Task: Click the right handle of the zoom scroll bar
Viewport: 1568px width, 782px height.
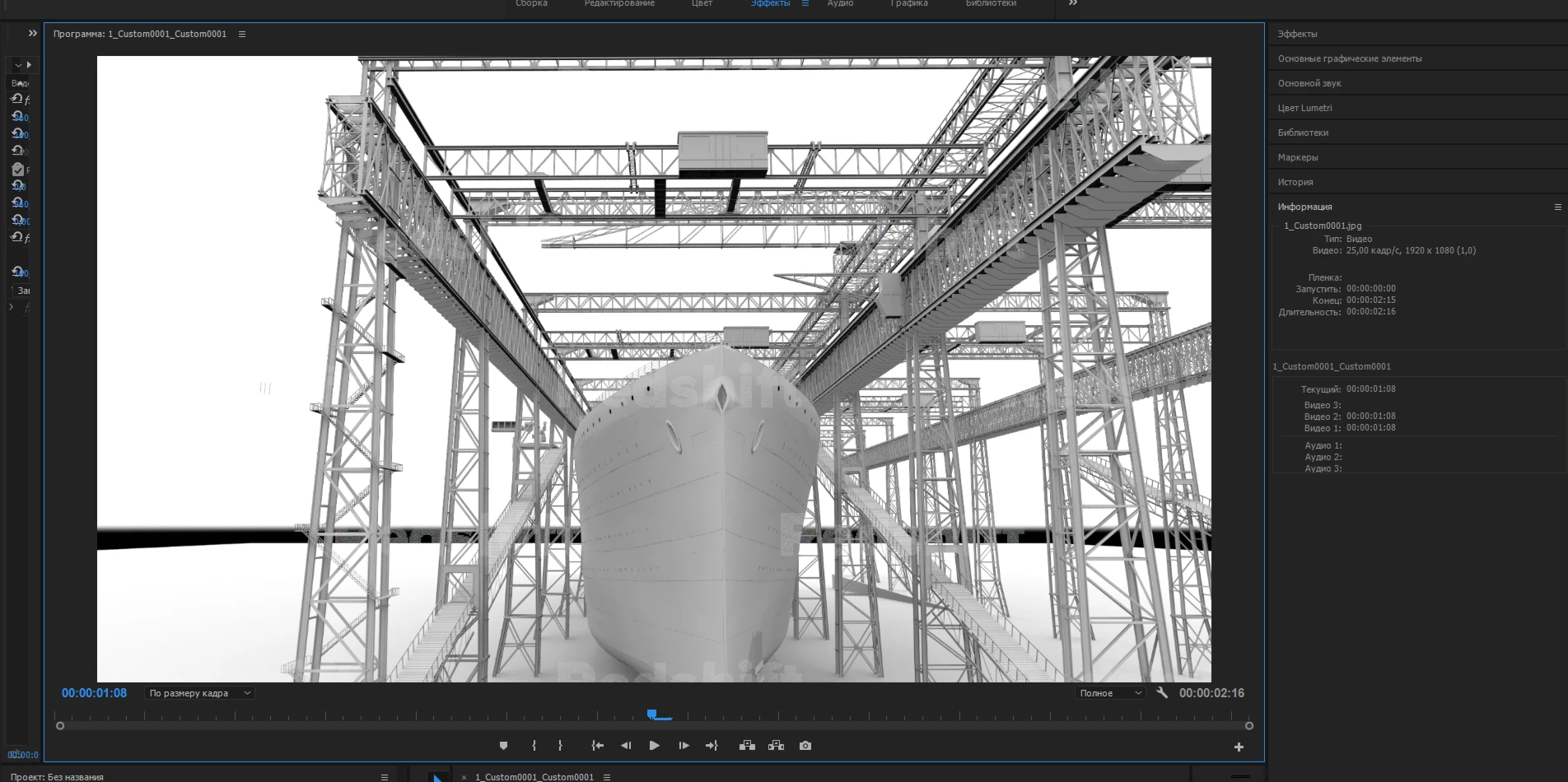Action: tap(1249, 726)
